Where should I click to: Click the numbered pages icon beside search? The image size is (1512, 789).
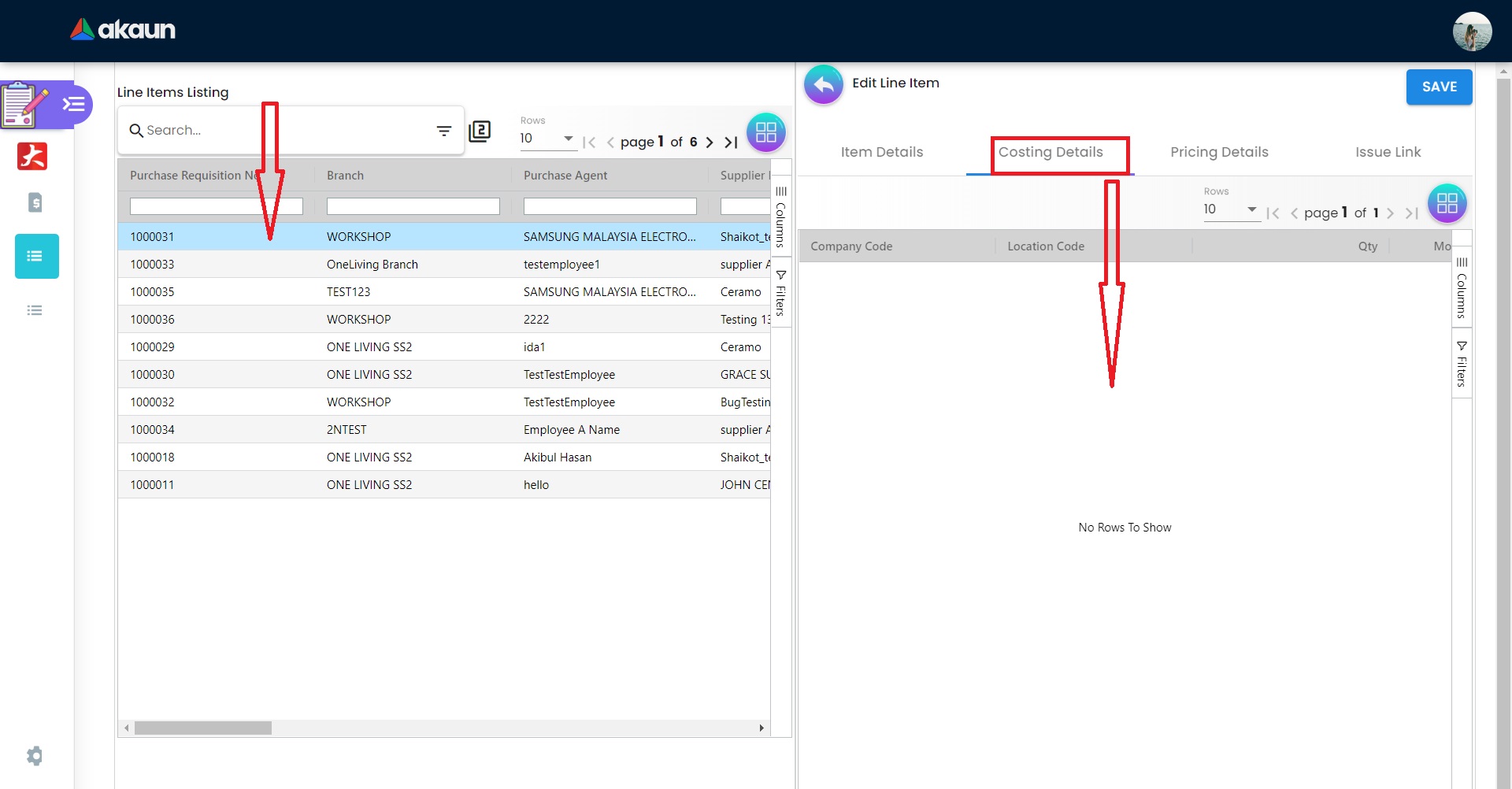click(x=480, y=131)
